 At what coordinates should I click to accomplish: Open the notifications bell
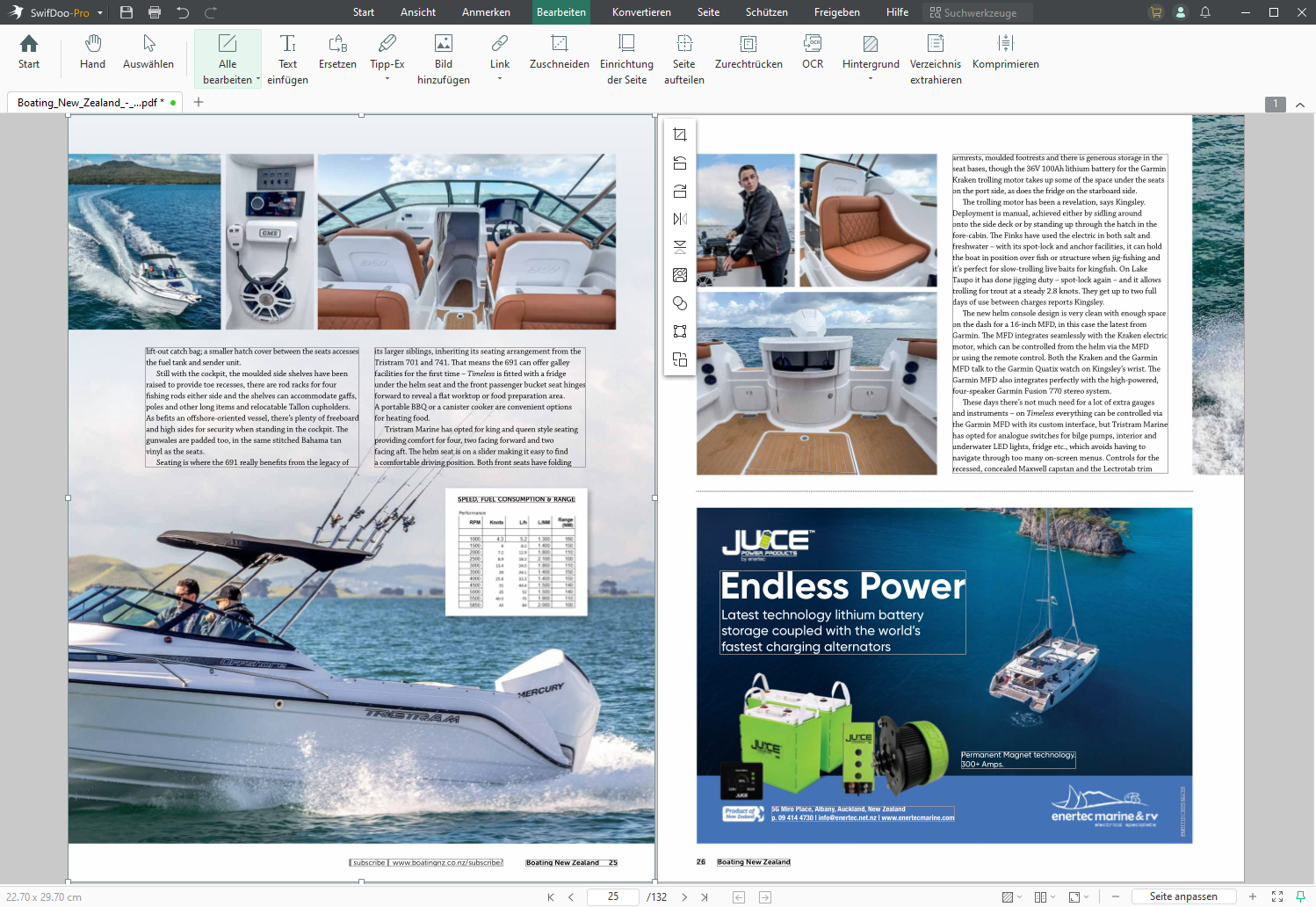coord(1205,12)
